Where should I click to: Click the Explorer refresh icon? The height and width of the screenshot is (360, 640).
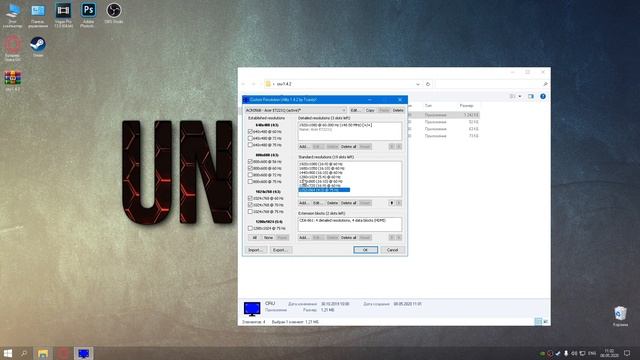point(428,84)
